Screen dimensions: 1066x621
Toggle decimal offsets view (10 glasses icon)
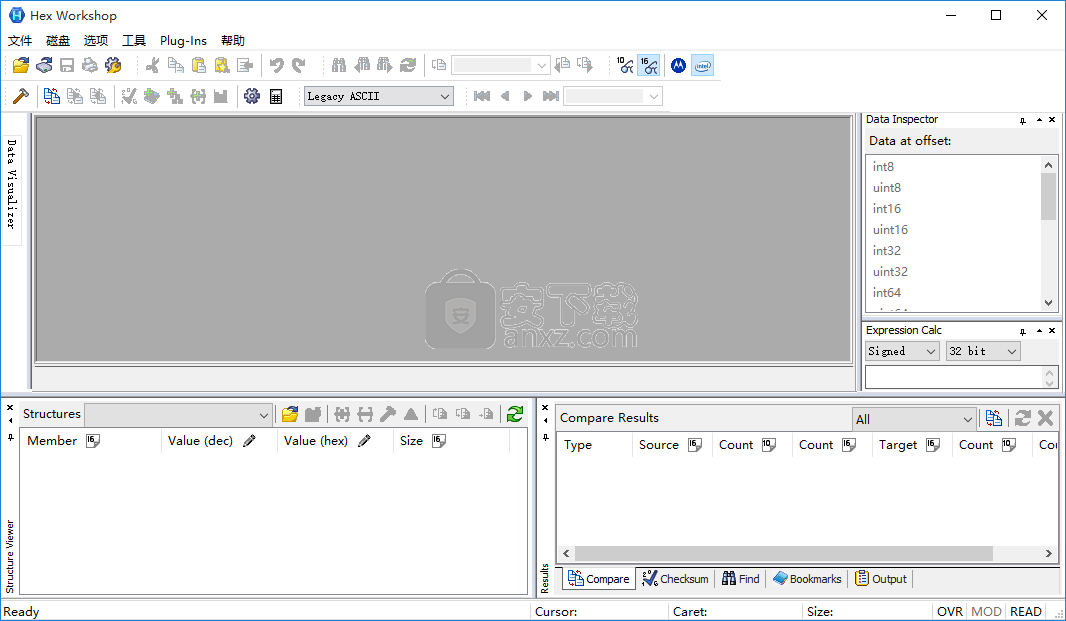pyautogui.click(x=625, y=65)
